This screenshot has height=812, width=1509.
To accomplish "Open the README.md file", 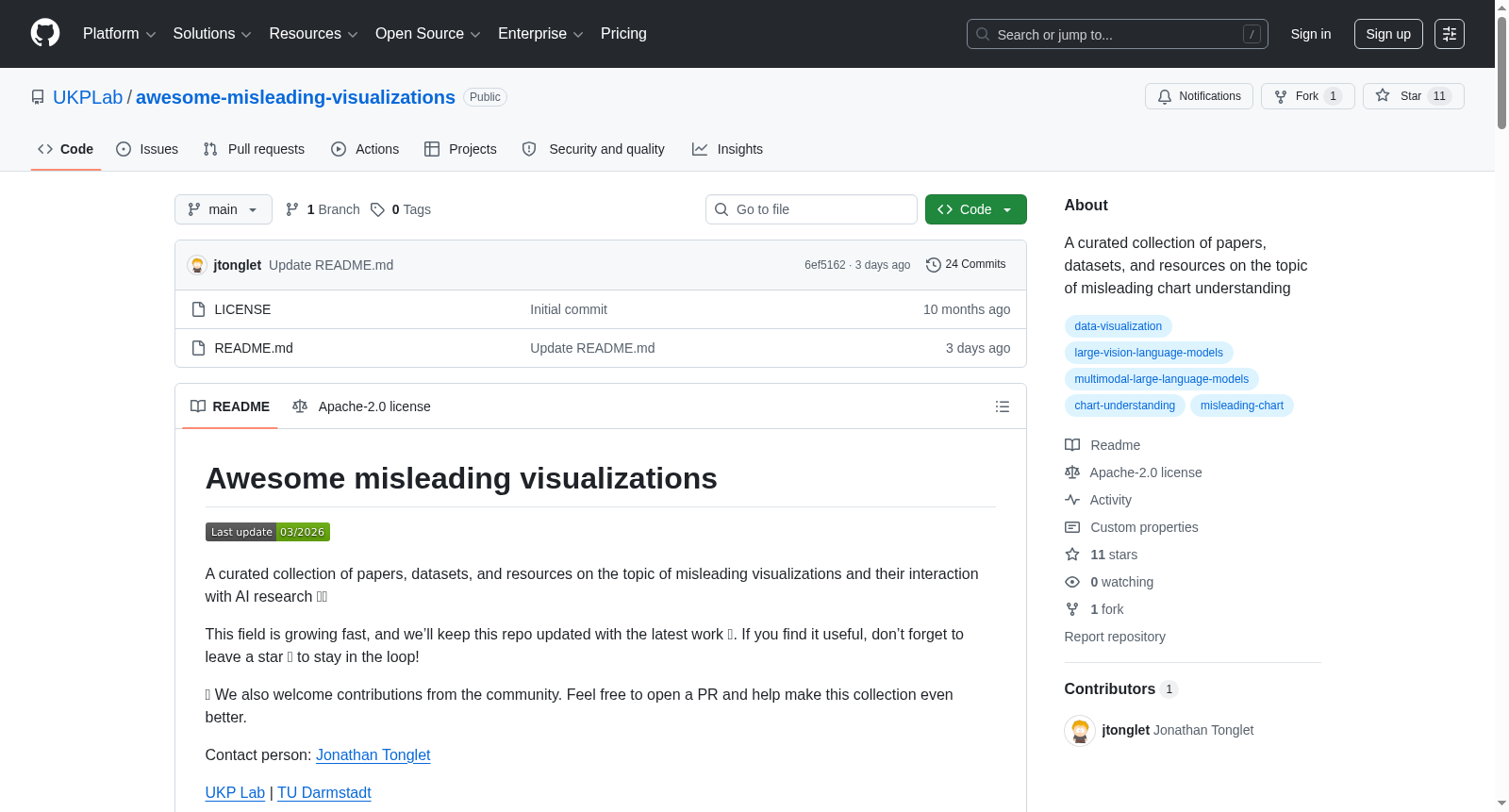I will pos(254,348).
